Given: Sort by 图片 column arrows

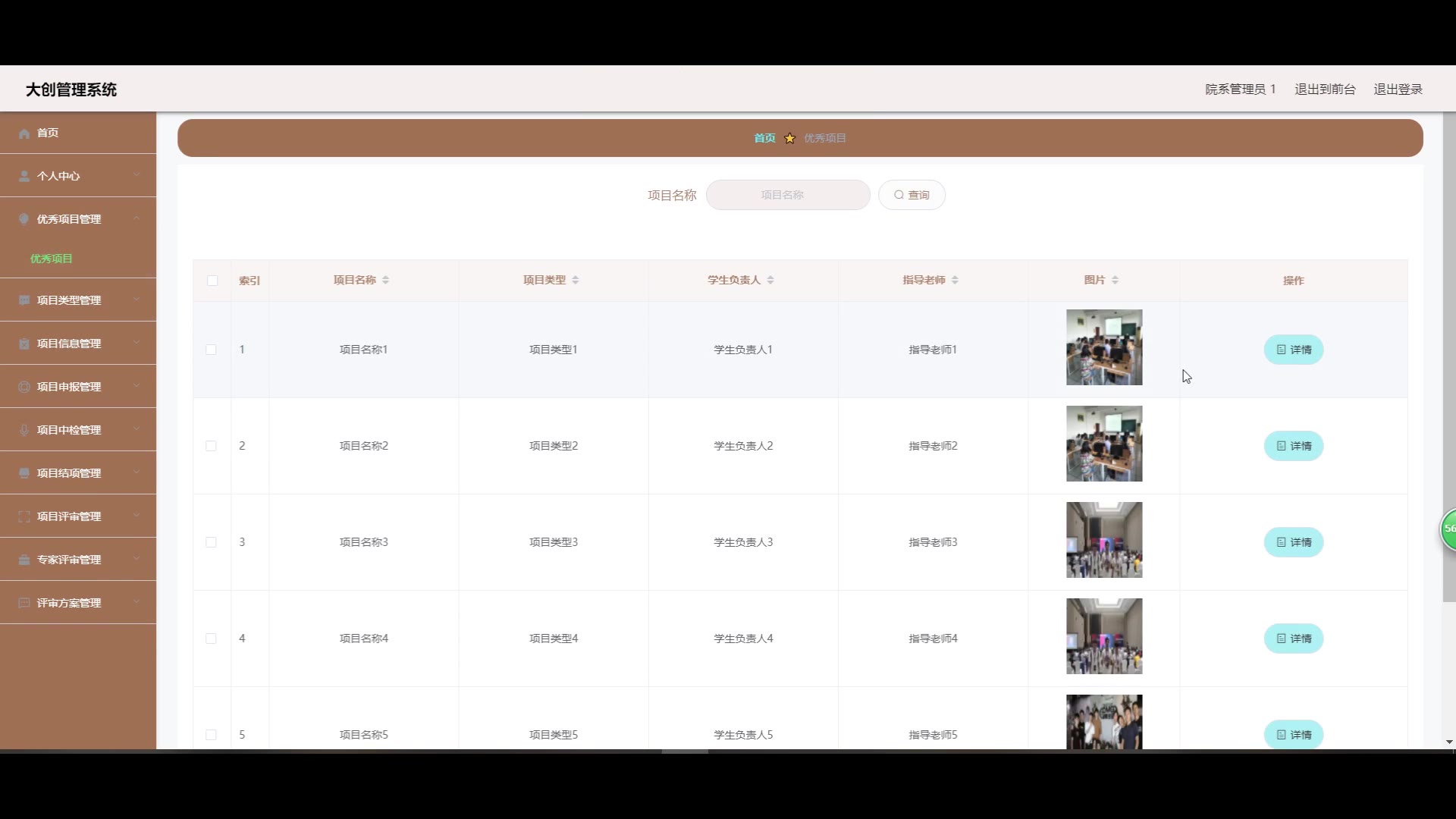Looking at the screenshot, I should point(1115,281).
